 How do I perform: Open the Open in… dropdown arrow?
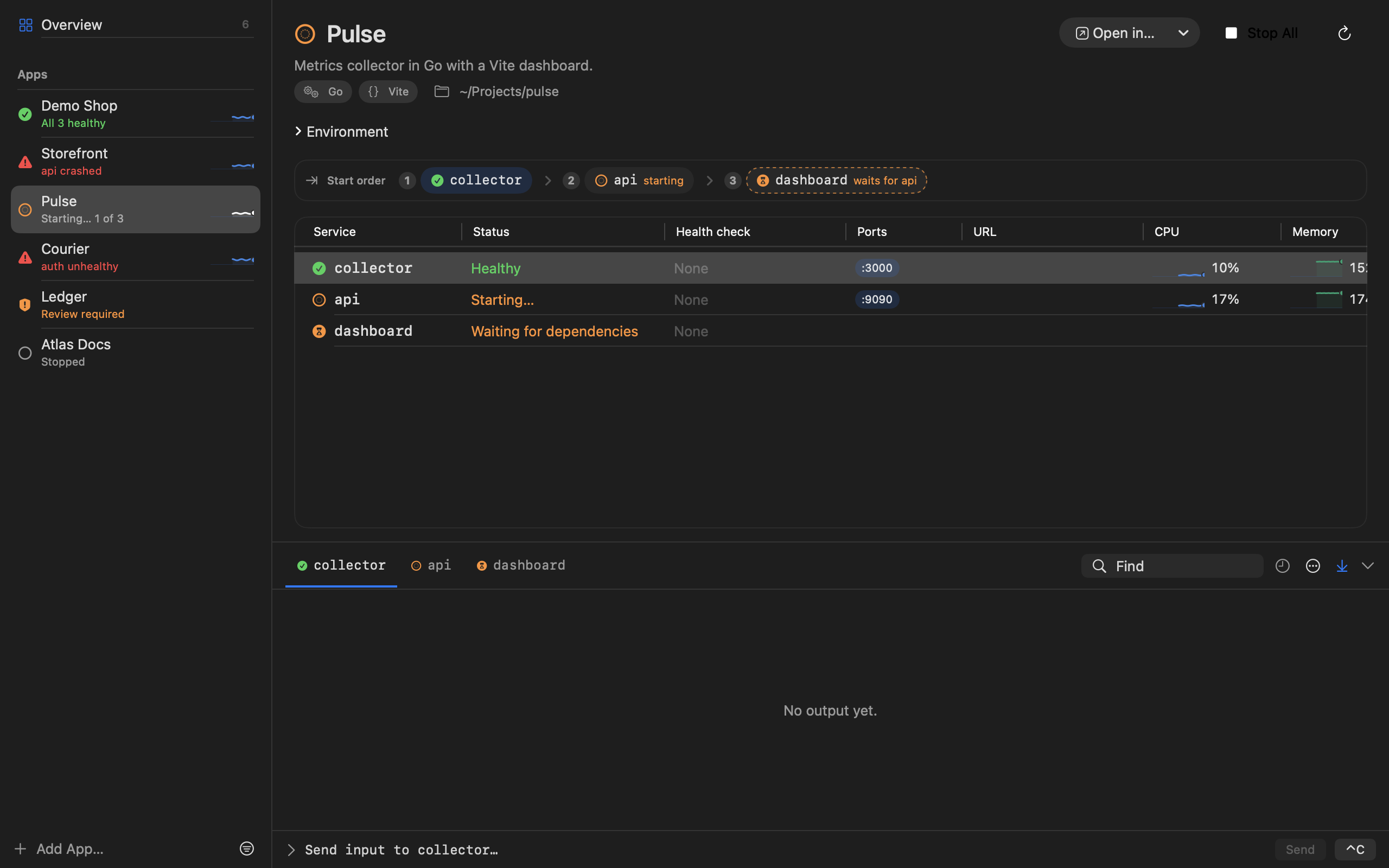[x=1183, y=33]
